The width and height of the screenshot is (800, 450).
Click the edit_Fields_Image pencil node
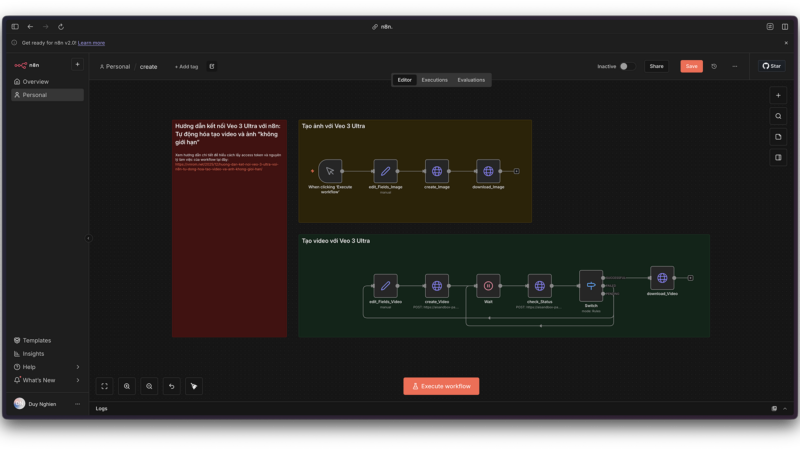[x=385, y=171]
